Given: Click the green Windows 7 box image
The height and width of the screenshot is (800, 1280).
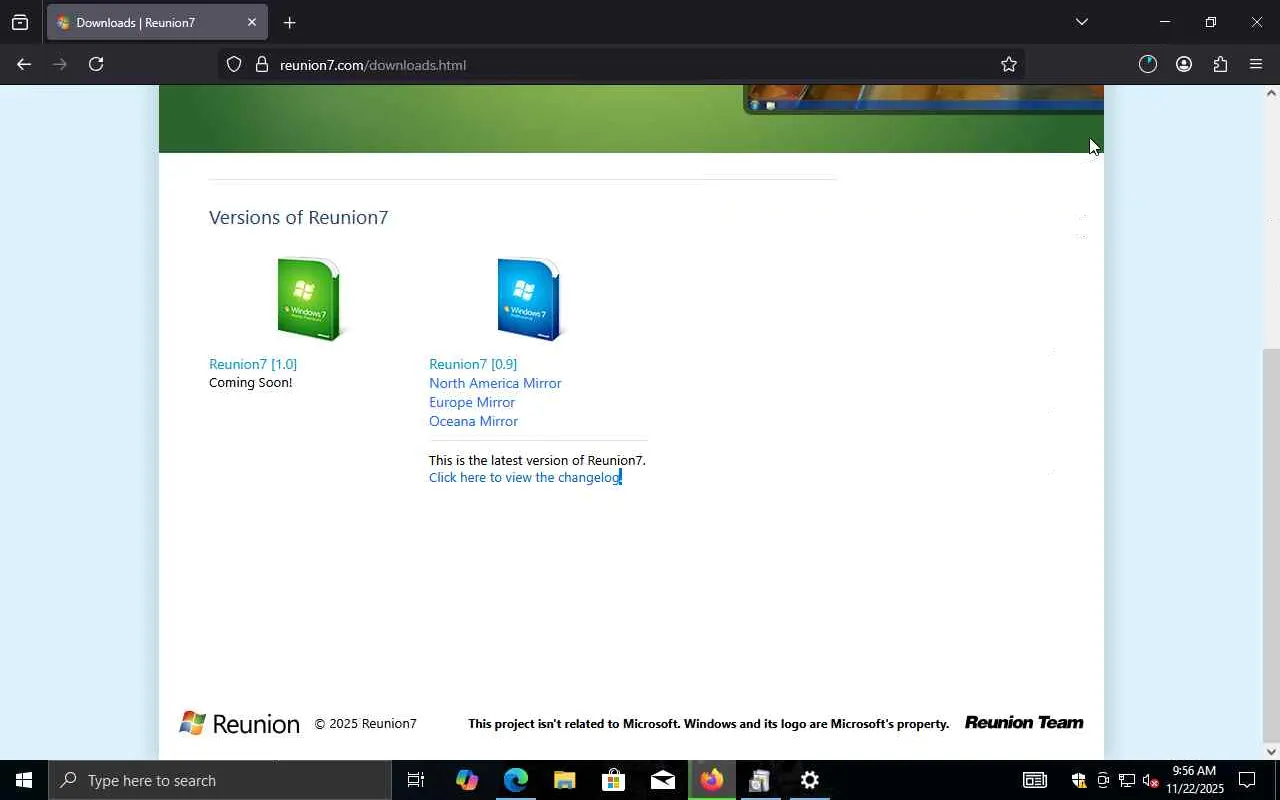Looking at the screenshot, I should (x=309, y=299).
